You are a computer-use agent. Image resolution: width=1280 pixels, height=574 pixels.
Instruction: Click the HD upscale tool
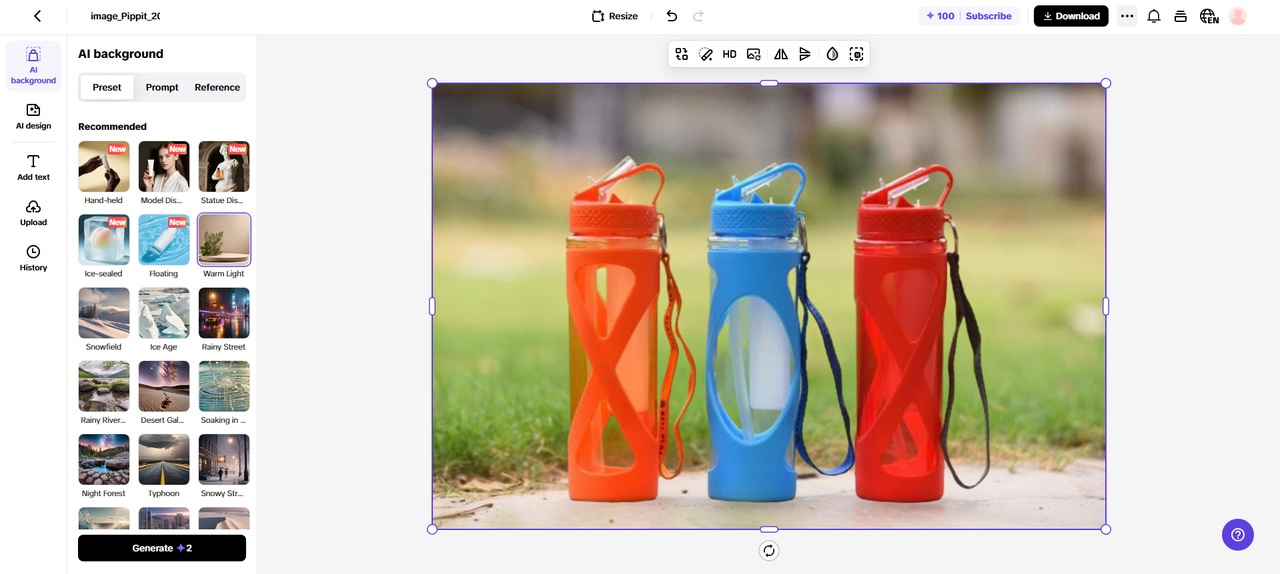tap(729, 54)
